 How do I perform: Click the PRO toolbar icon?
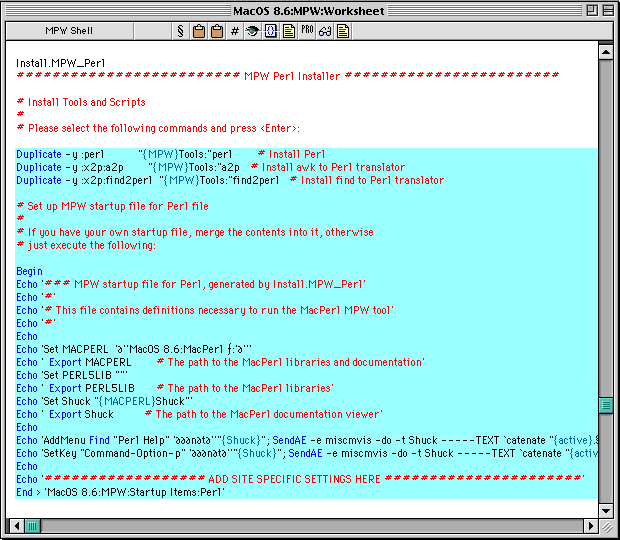click(307, 30)
